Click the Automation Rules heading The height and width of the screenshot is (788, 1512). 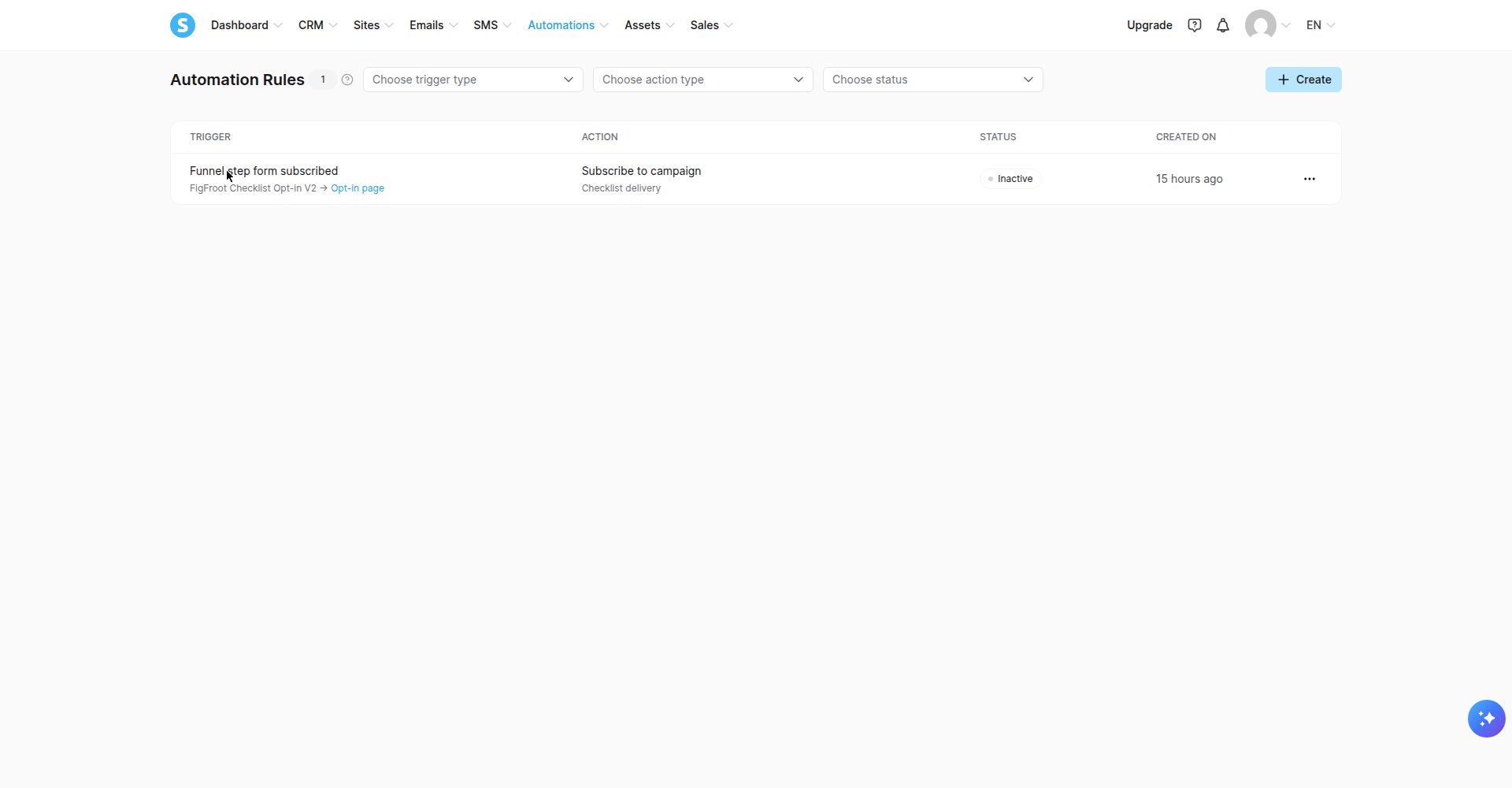click(x=237, y=80)
